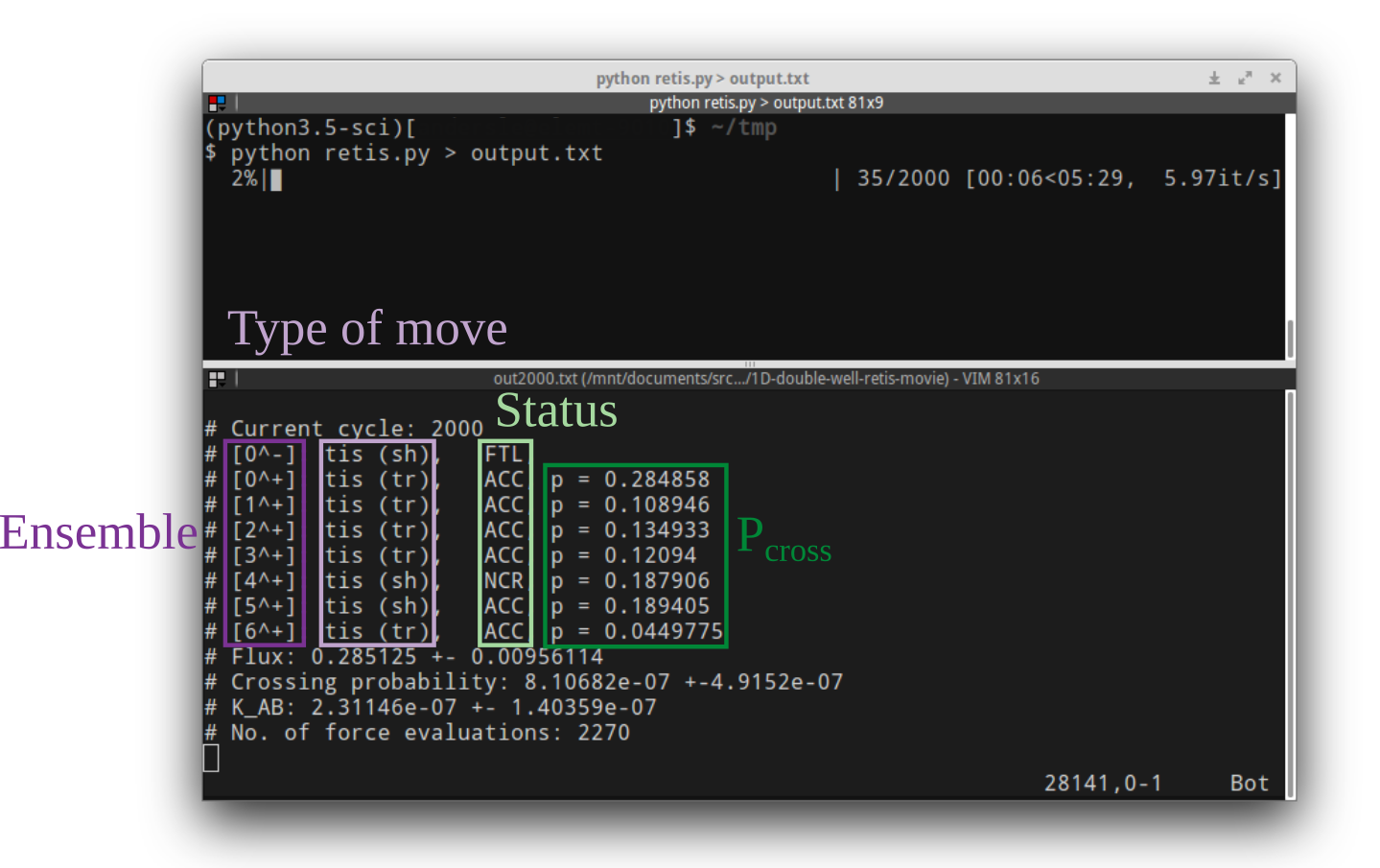Click the FTL status text

503,455
